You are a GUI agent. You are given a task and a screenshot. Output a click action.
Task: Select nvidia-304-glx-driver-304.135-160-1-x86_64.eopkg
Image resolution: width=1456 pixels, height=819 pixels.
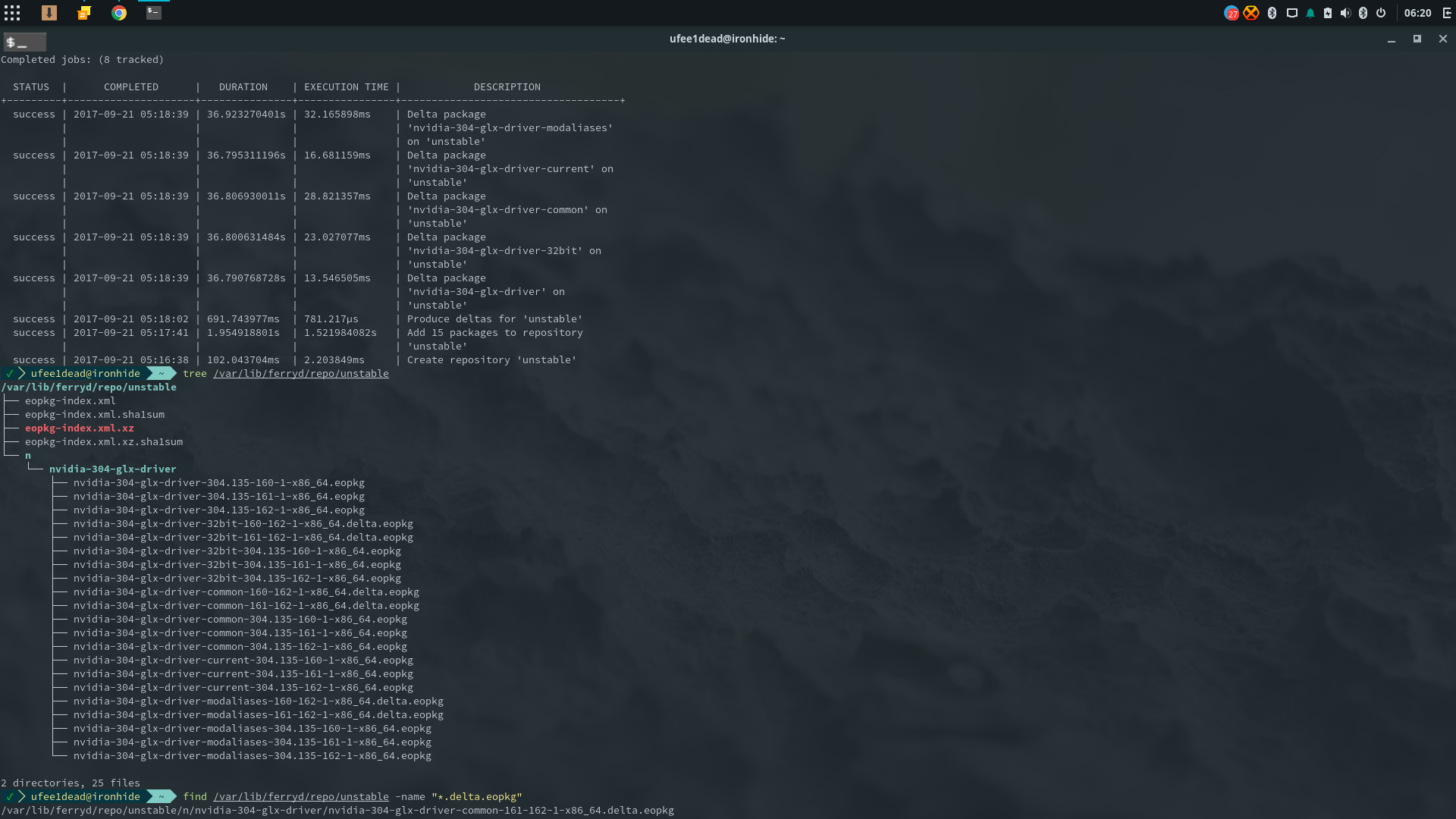[x=219, y=483]
